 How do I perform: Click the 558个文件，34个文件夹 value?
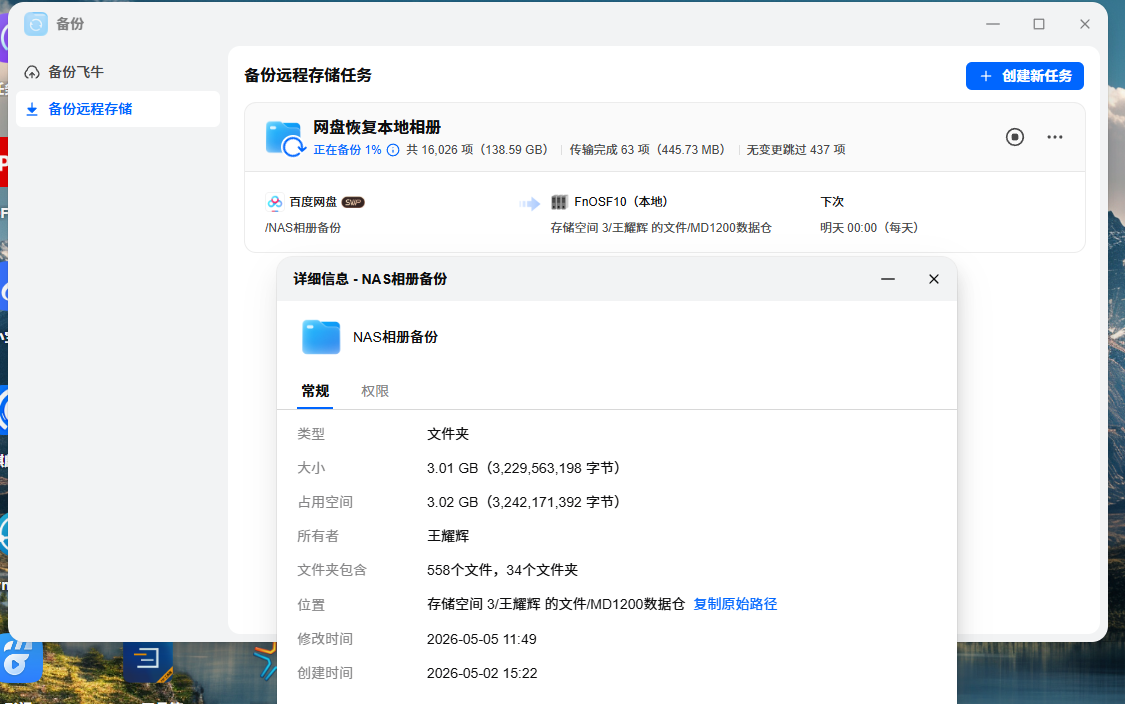point(502,571)
